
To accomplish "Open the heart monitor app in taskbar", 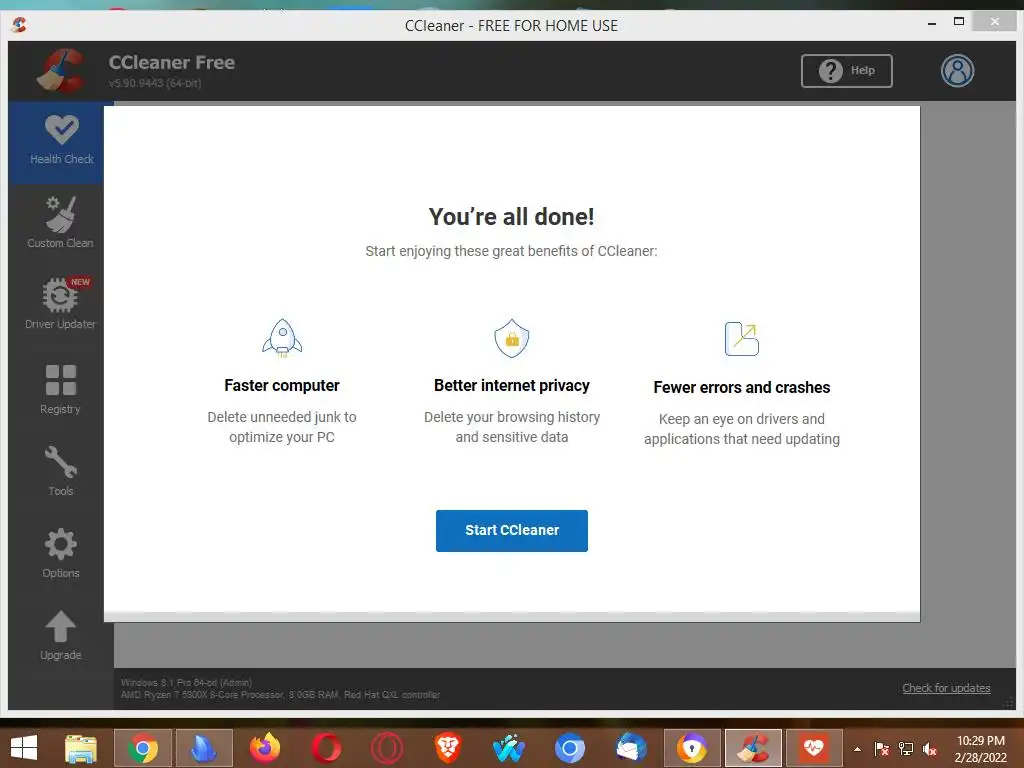I will 814,748.
